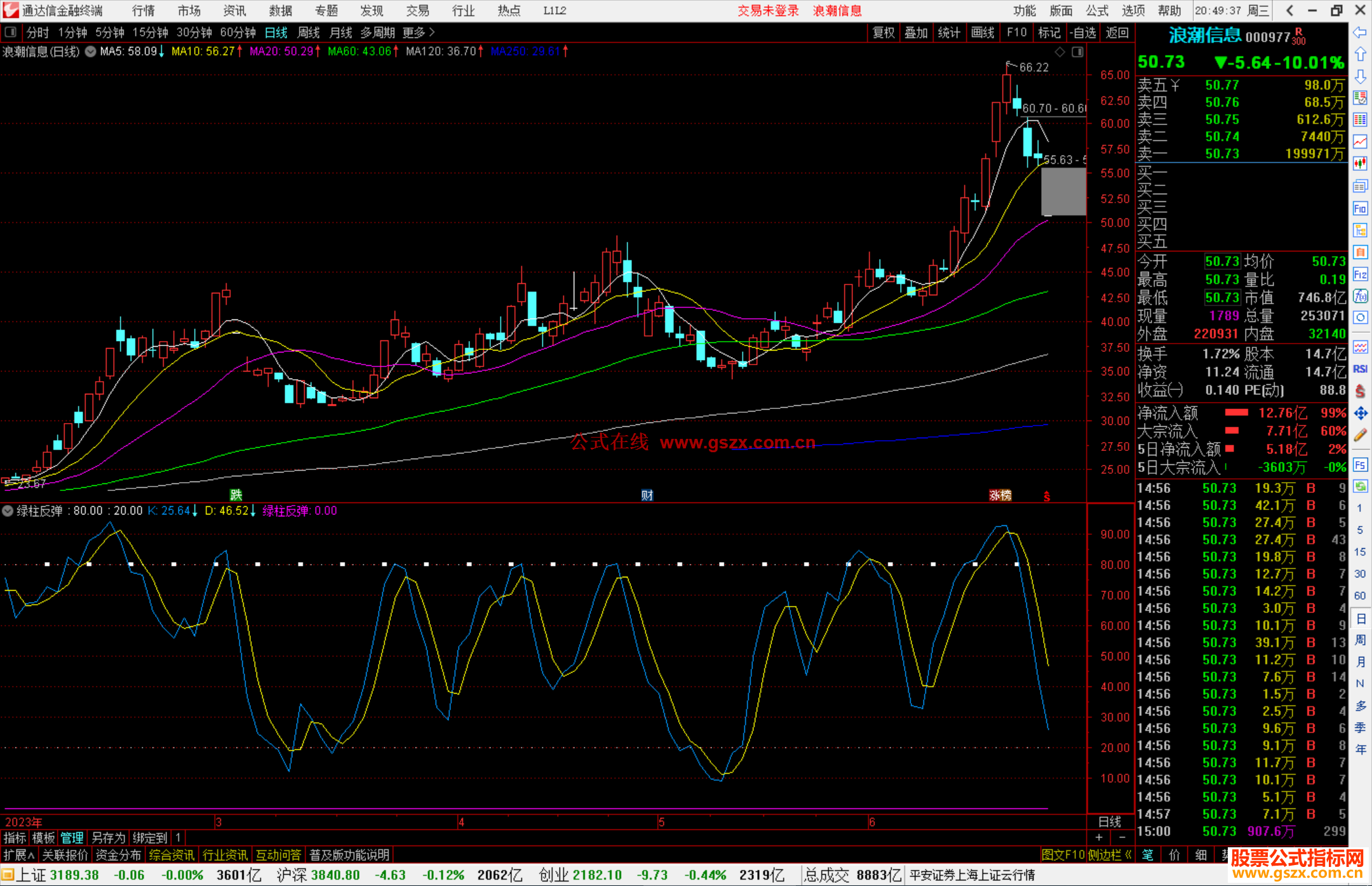Image resolution: width=1372 pixels, height=886 pixels.
Task: Click the 另存为 button
Action: click(x=109, y=838)
